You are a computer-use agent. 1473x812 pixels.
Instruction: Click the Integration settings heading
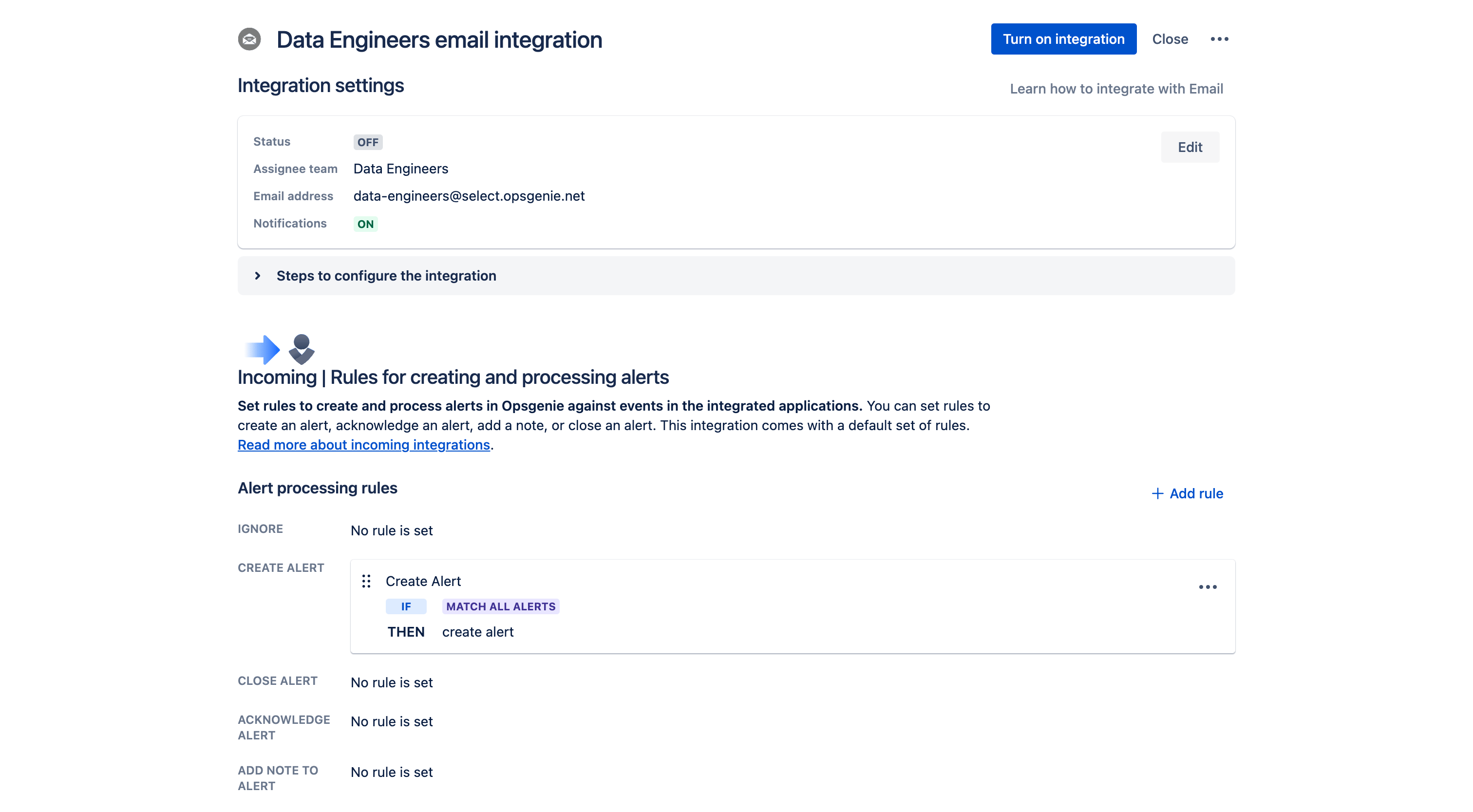pyautogui.click(x=321, y=85)
